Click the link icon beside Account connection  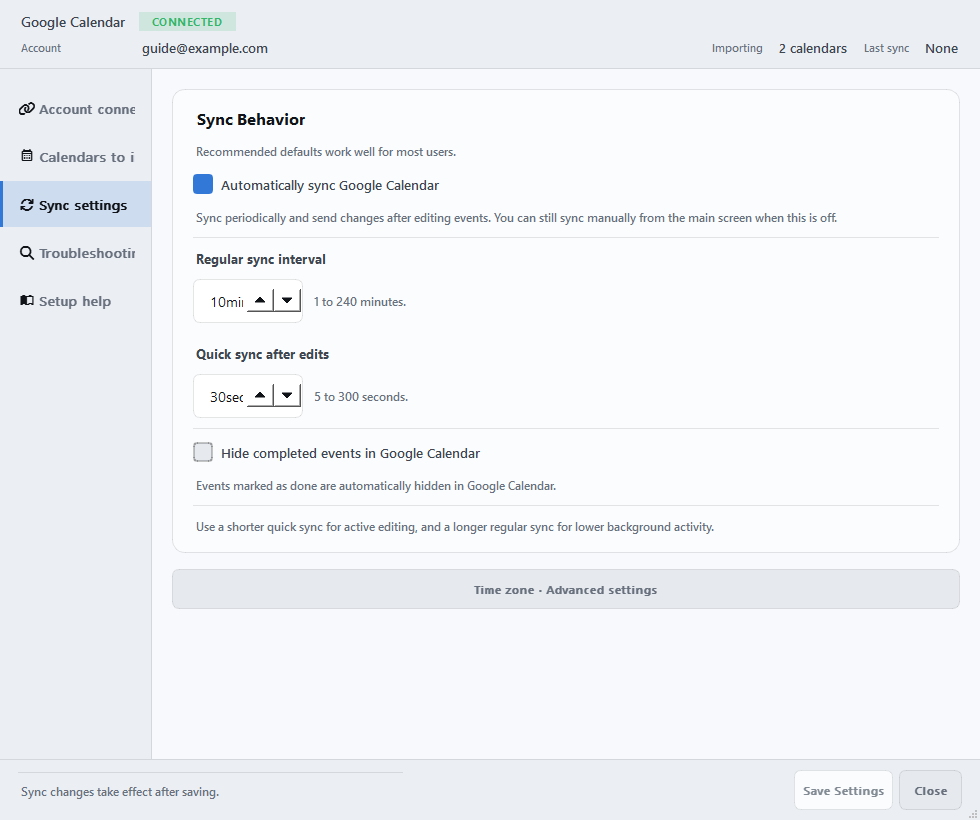[26, 109]
